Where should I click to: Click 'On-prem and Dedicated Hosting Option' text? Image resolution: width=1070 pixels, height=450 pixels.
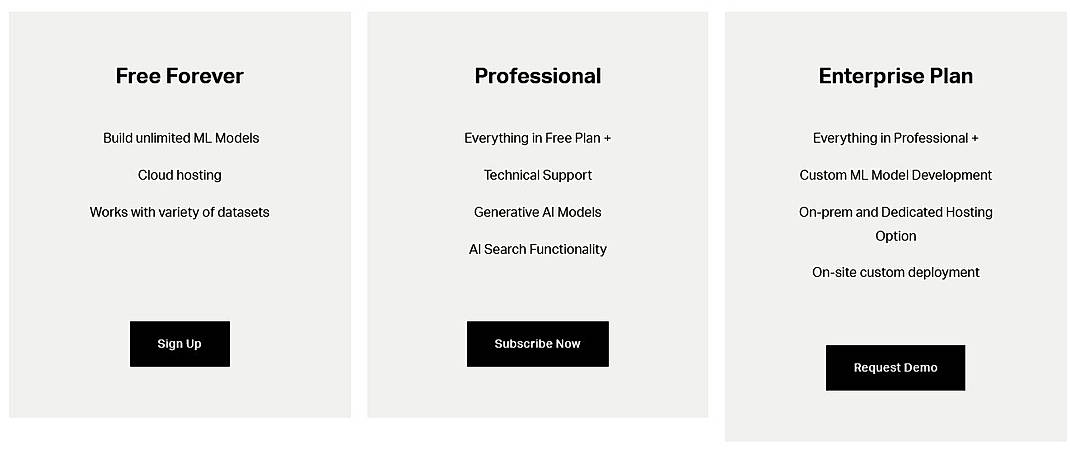point(895,224)
